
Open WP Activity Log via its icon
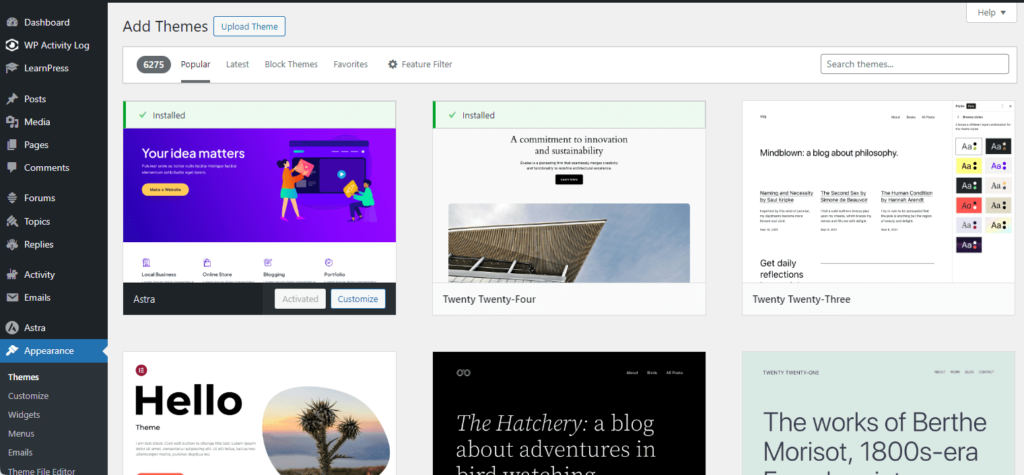pyautogui.click(x=12, y=45)
